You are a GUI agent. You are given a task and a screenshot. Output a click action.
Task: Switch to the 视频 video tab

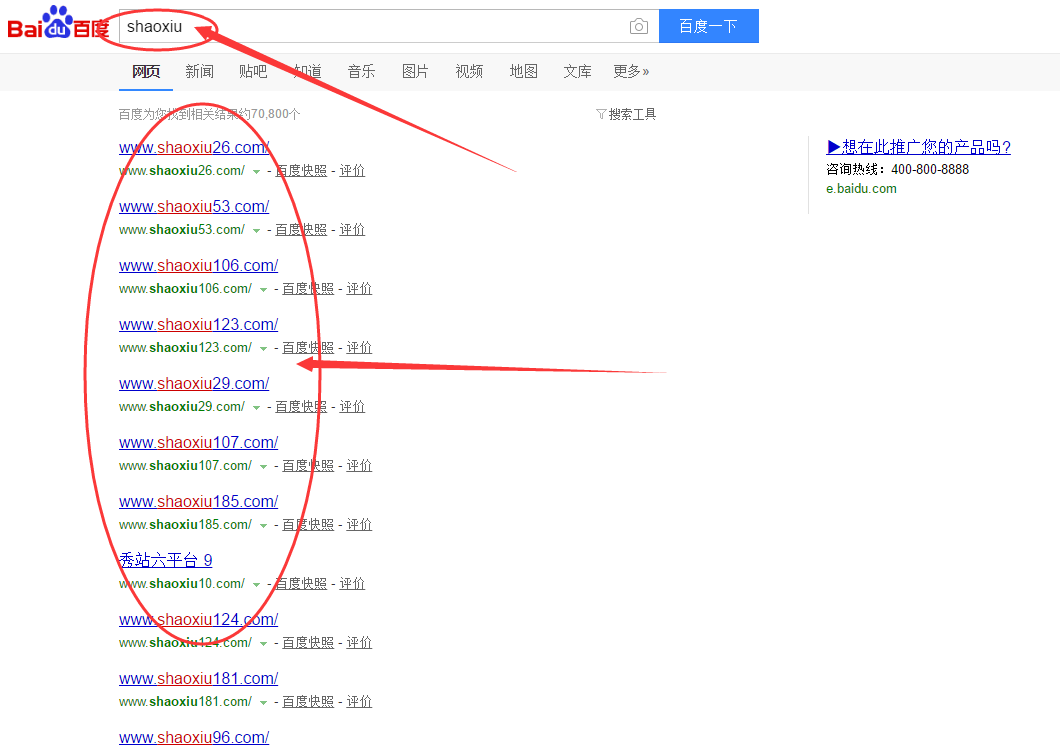[x=469, y=71]
